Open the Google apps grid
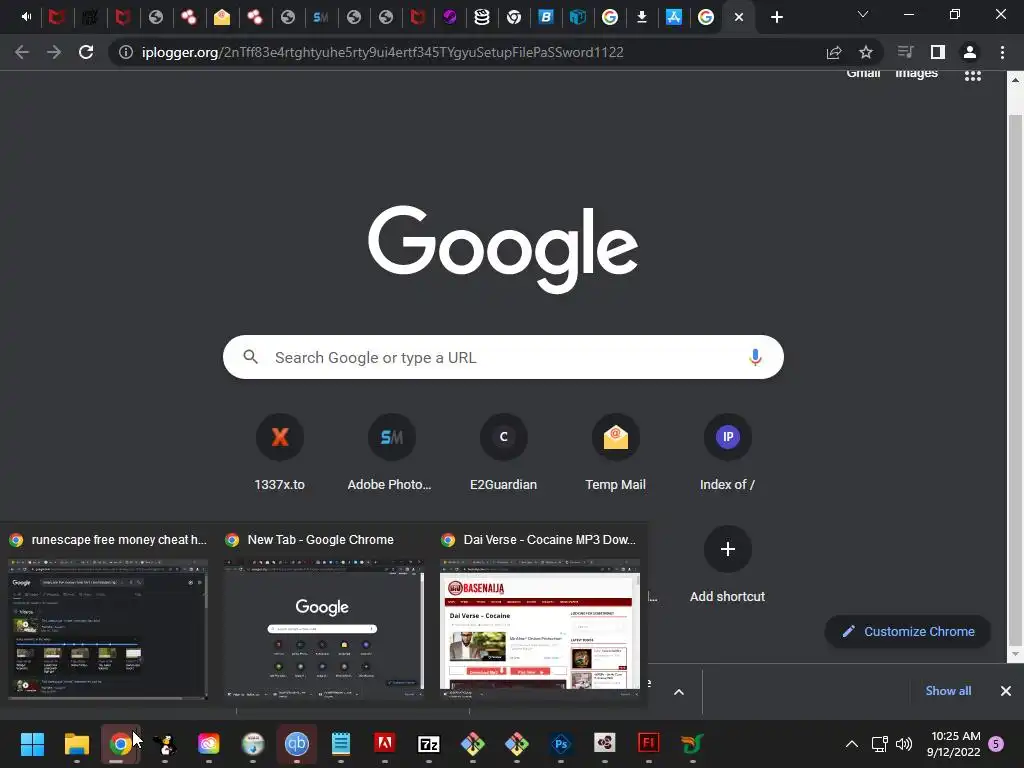 click(973, 76)
